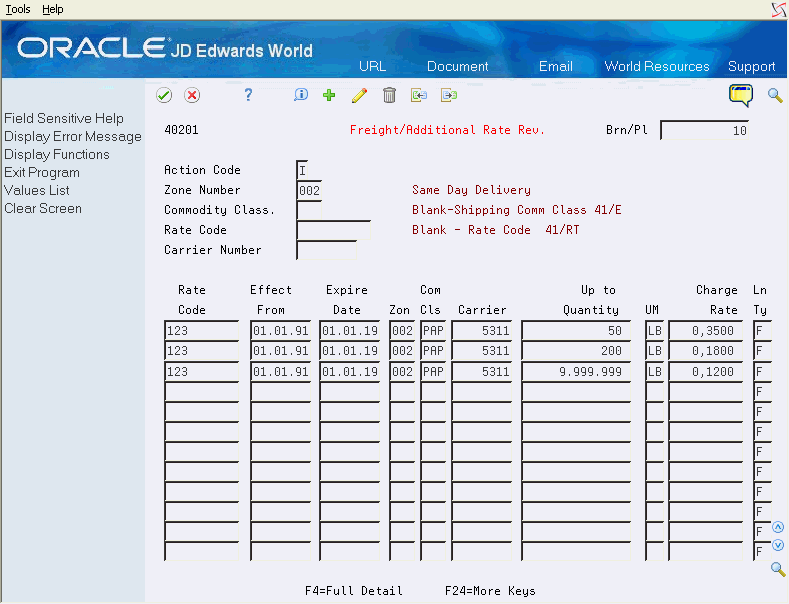This screenshot has height=604, width=789.
Task: Select Display Error Message
Action: click(73, 136)
